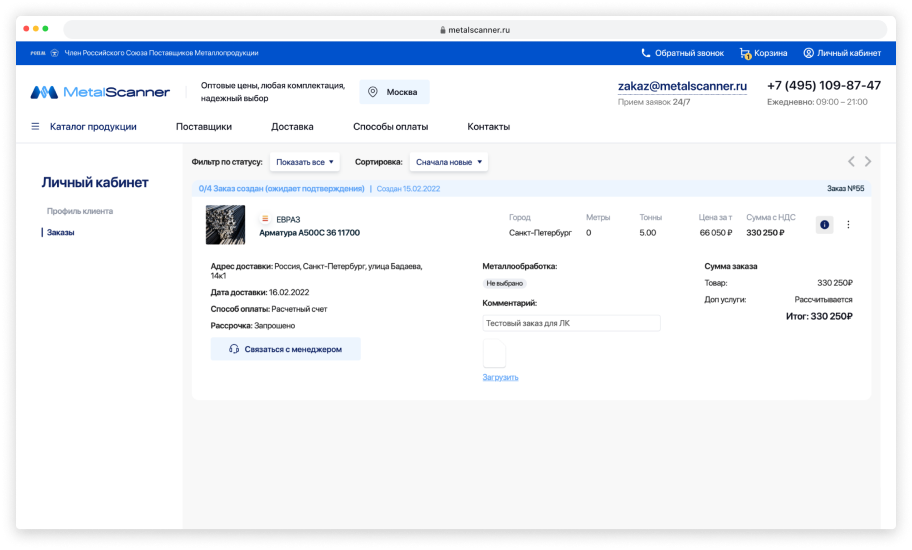912x550 pixels.
Task: Open the order info icon
Action: pyautogui.click(x=824, y=225)
